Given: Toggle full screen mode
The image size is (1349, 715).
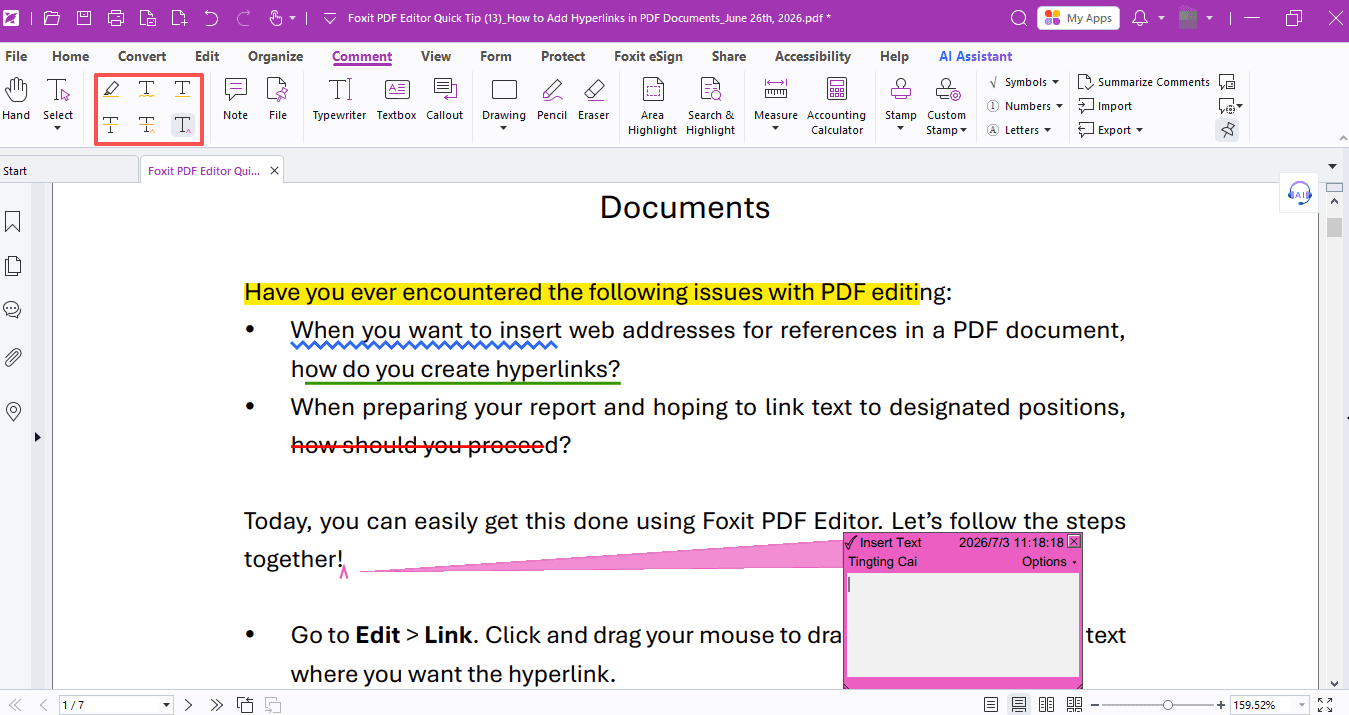Looking at the screenshot, I should click(1325, 705).
